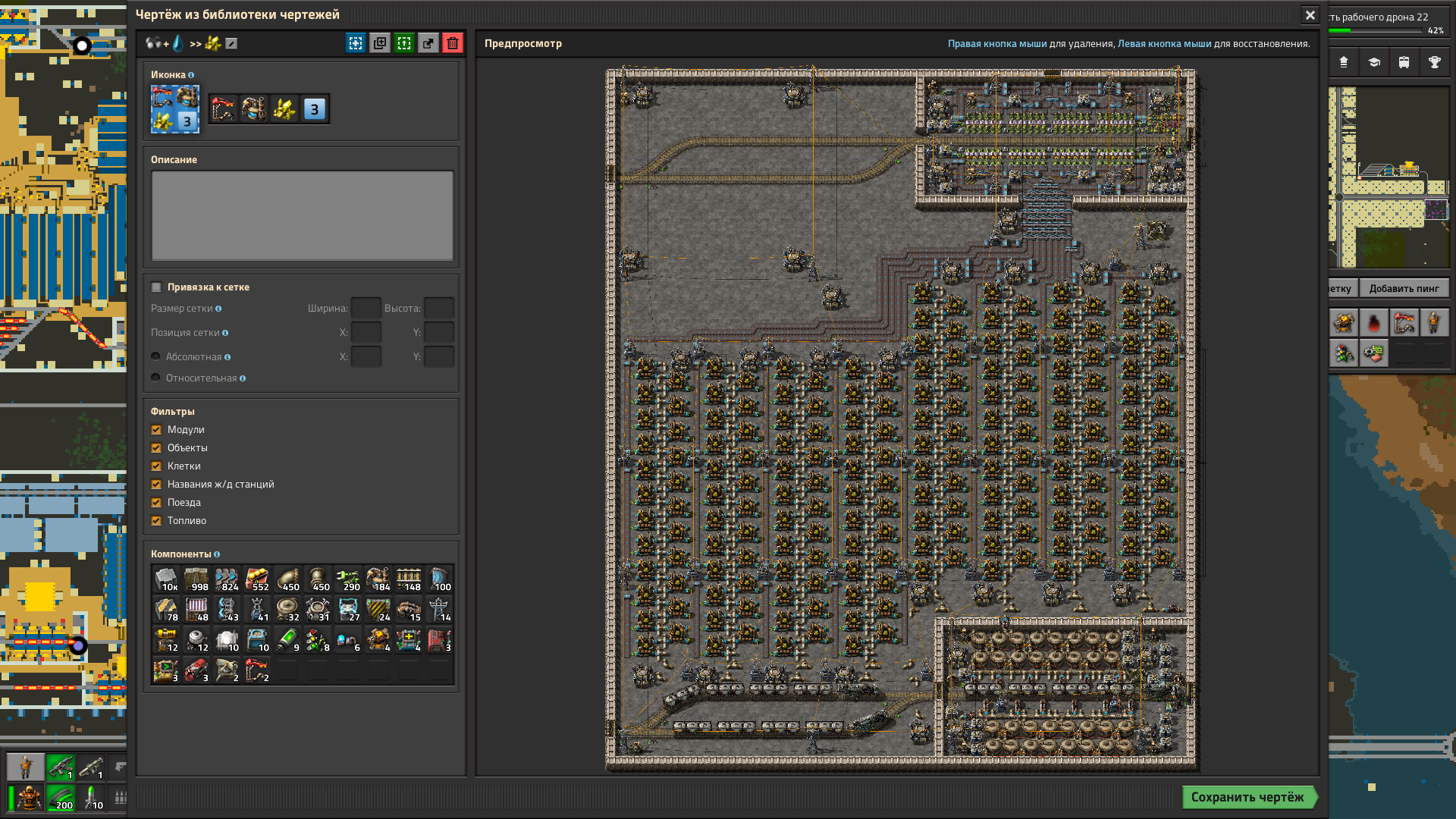Enable the Привязка к сетке checkbox
The width and height of the screenshot is (1456, 819).
(156, 287)
